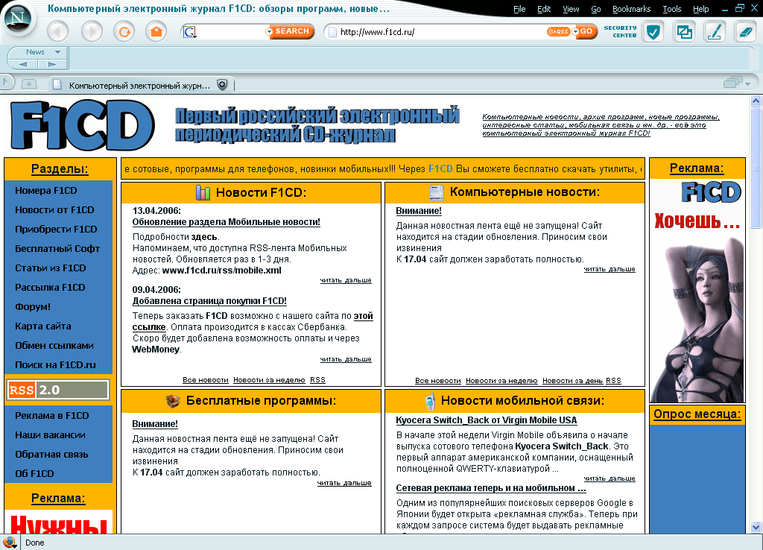This screenshot has height=550, width=763.
Task: Open Обновление раздела Мобильные новости! headline
Action: (x=226, y=222)
